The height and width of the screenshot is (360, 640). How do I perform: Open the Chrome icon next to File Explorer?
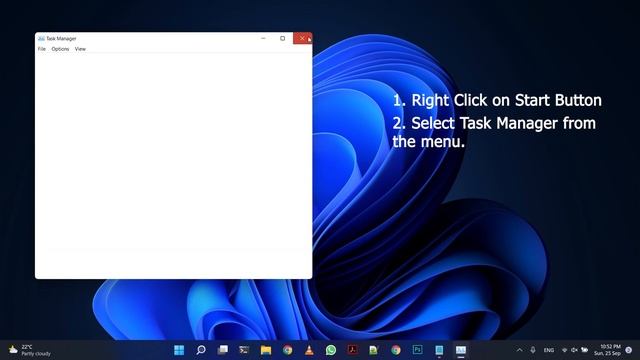tap(287, 350)
